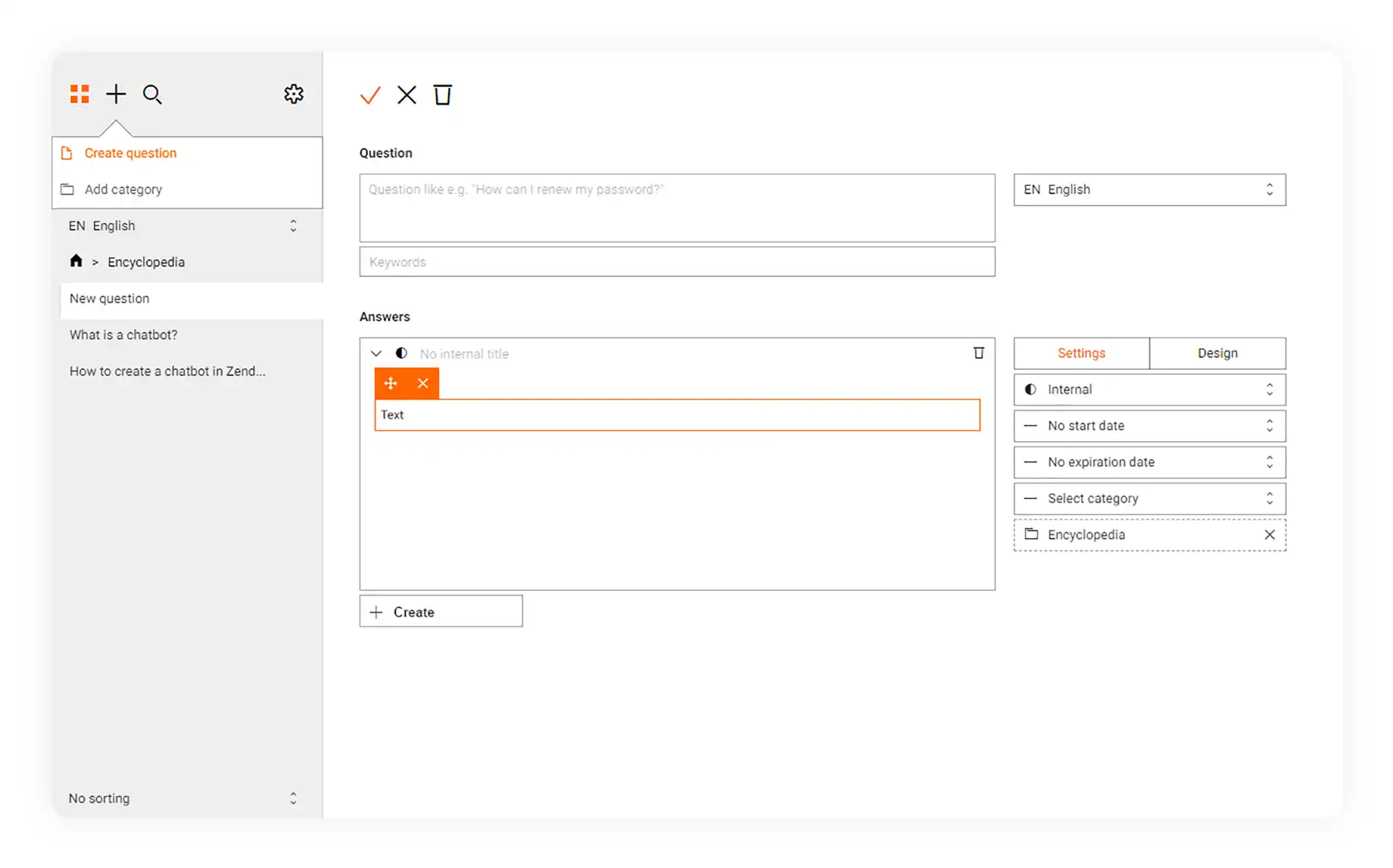Open the No start date dropdown
The width and height of the screenshot is (1393, 868).
(1149, 426)
